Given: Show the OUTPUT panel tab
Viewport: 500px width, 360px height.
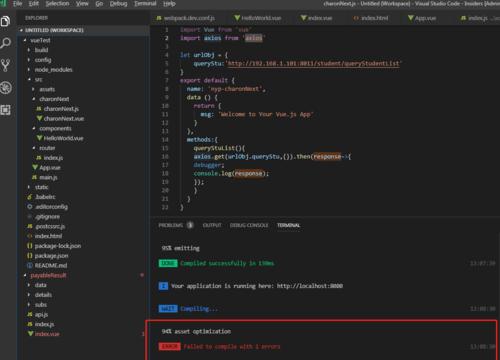Looking at the screenshot, I should 212,225.
